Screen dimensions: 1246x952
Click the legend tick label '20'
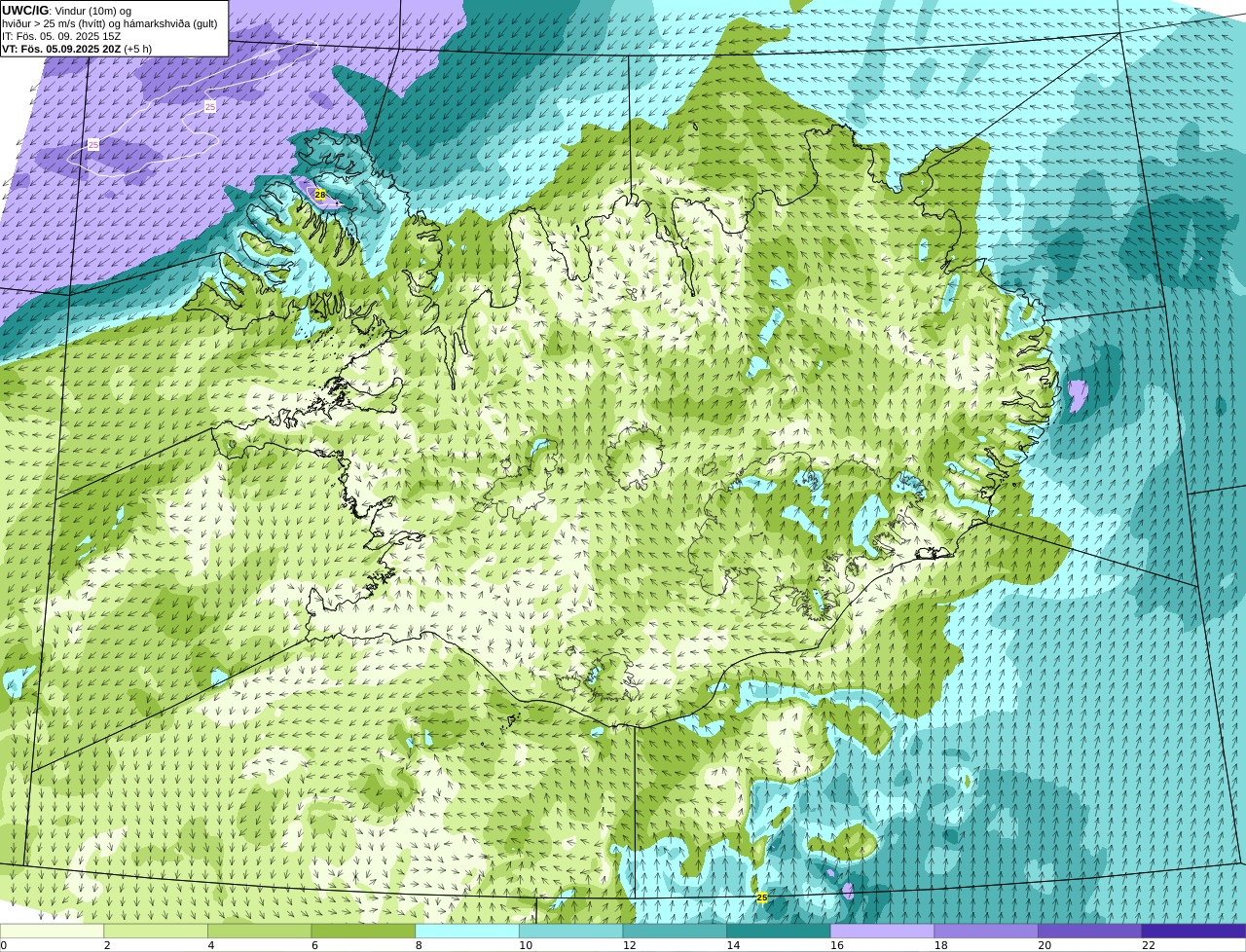tap(1044, 945)
